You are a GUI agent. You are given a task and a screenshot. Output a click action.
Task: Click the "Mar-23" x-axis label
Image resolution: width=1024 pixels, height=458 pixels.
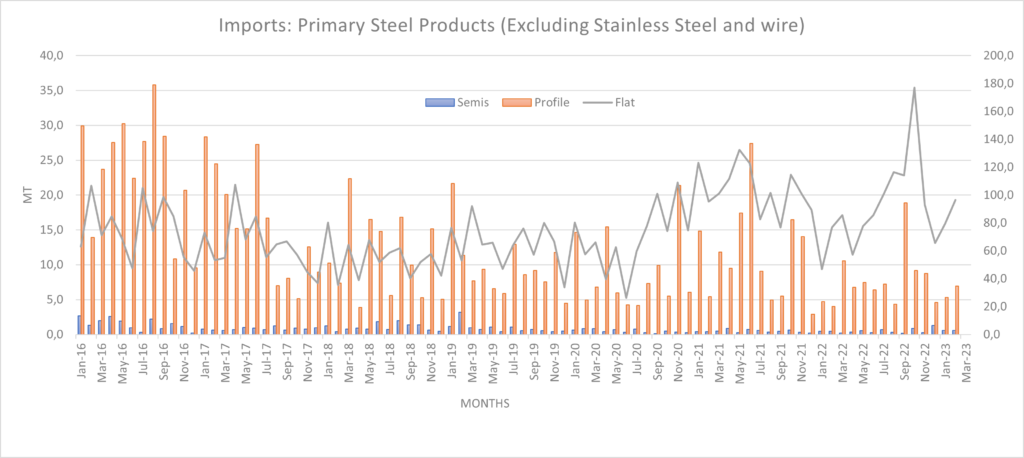(965, 355)
